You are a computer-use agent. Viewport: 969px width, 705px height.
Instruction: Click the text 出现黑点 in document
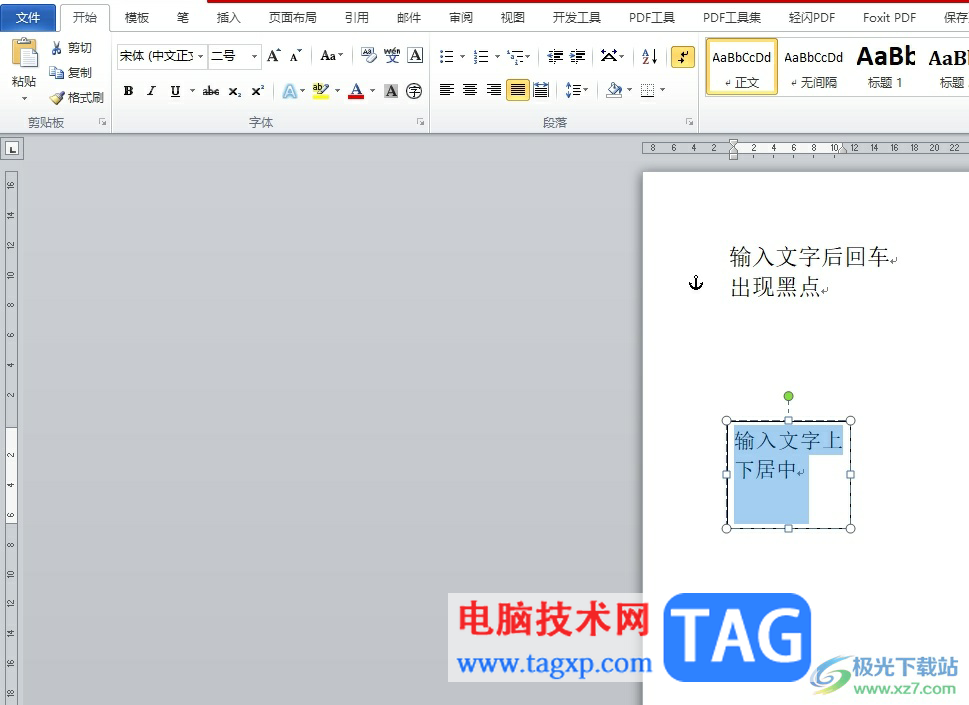tap(775, 287)
